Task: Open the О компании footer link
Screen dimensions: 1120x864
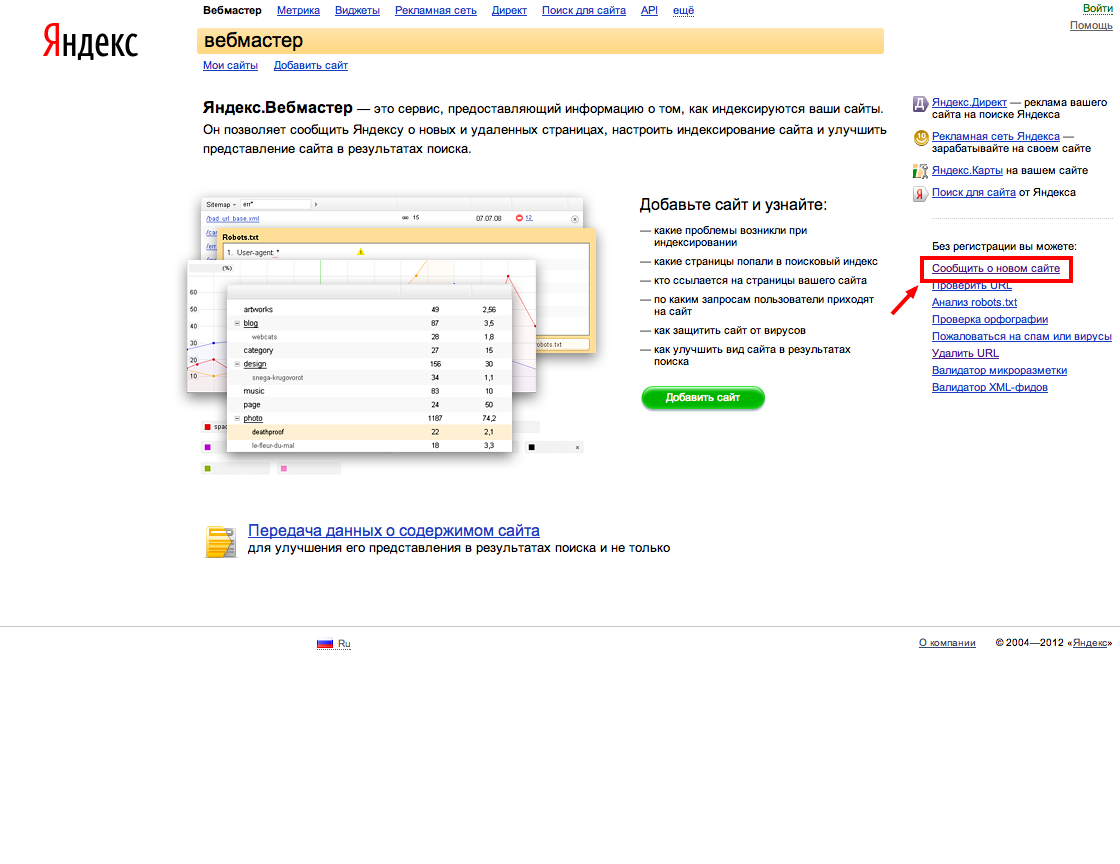Action: [x=947, y=643]
